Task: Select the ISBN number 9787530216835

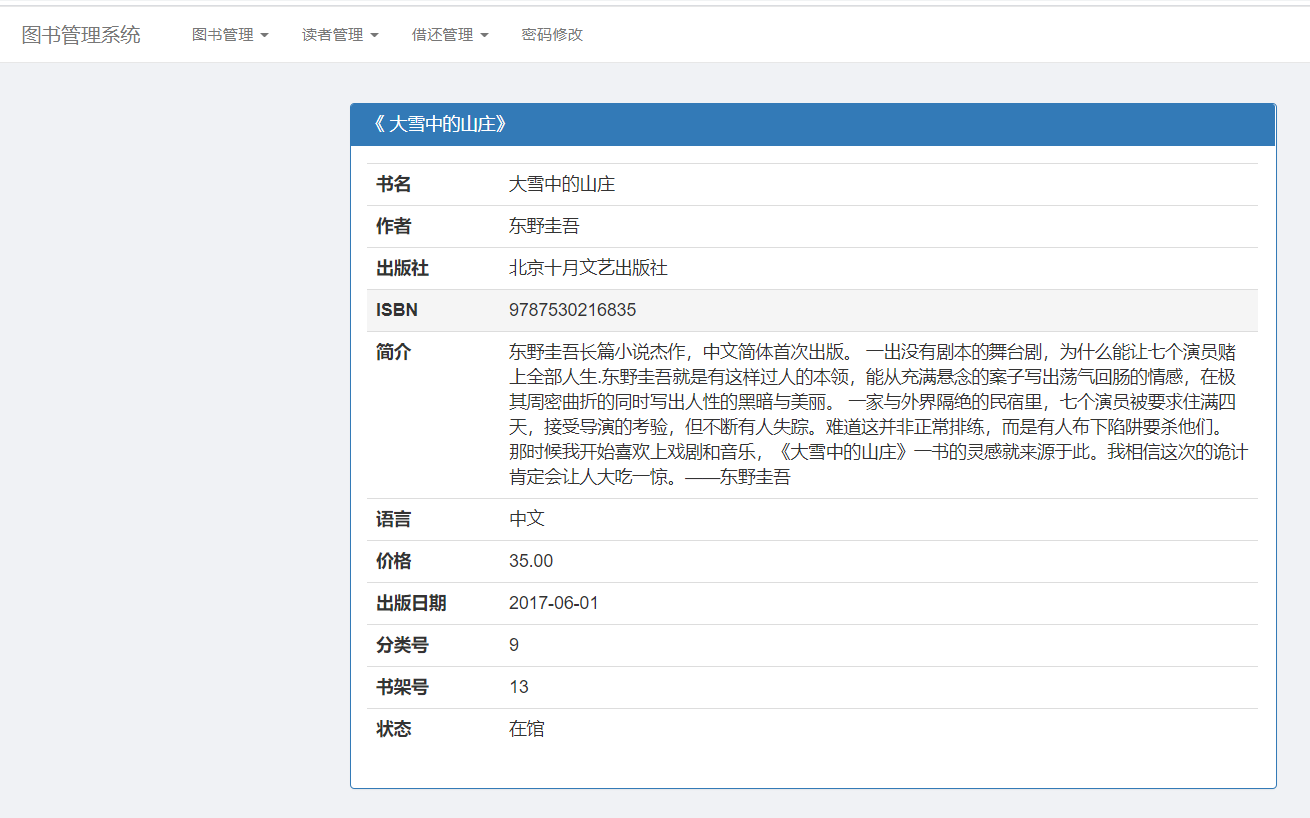Action: pyautogui.click(x=572, y=310)
